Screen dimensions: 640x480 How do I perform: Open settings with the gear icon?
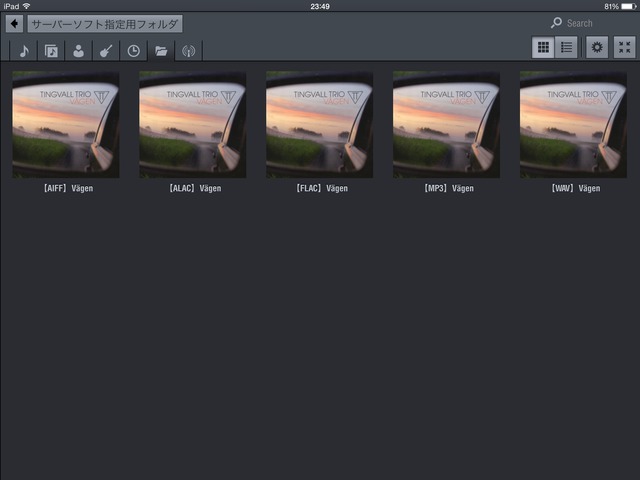[597, 47]
